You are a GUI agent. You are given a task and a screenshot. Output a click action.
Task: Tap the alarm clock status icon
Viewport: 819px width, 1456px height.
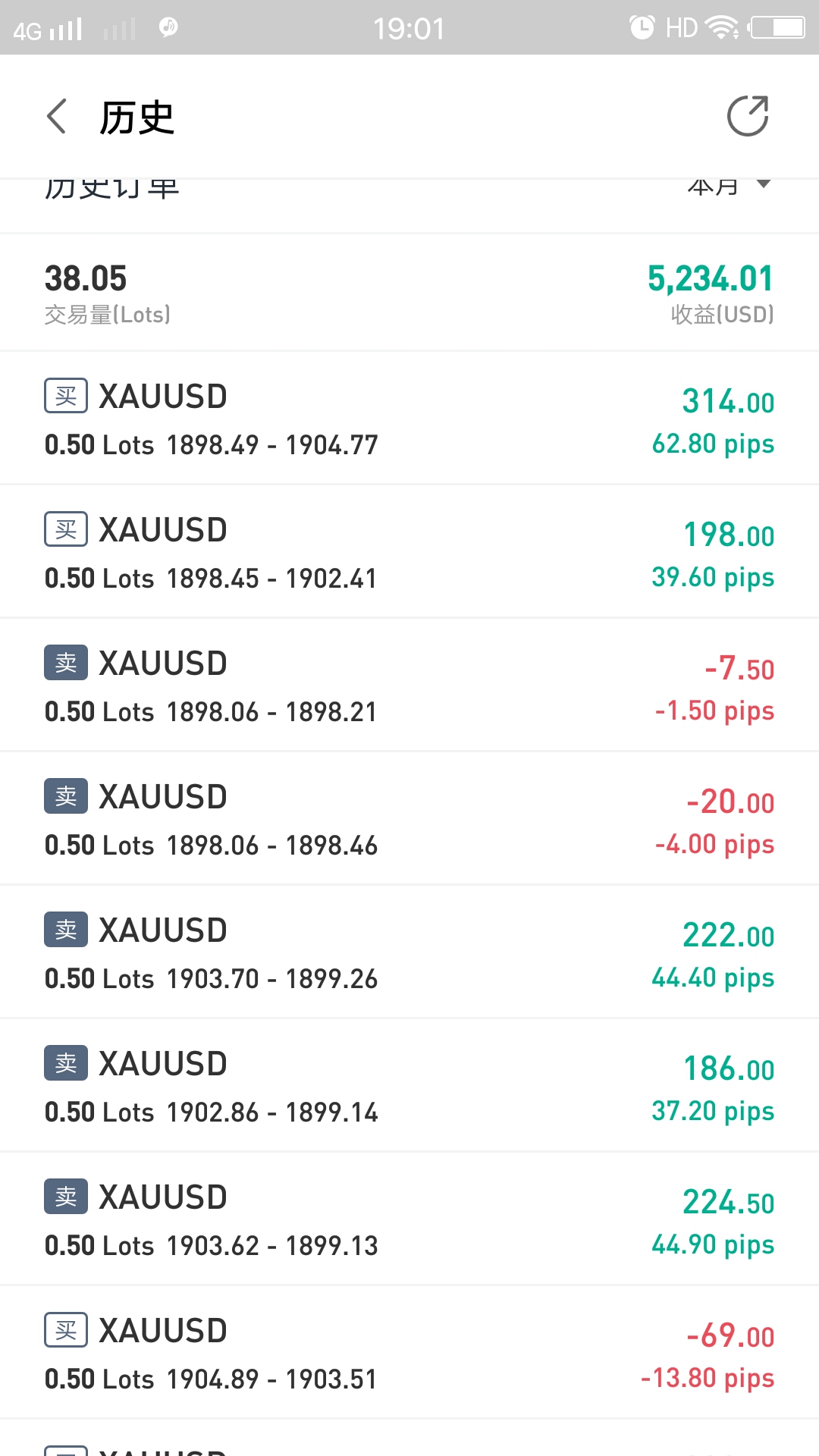click(x=642, y=27)
